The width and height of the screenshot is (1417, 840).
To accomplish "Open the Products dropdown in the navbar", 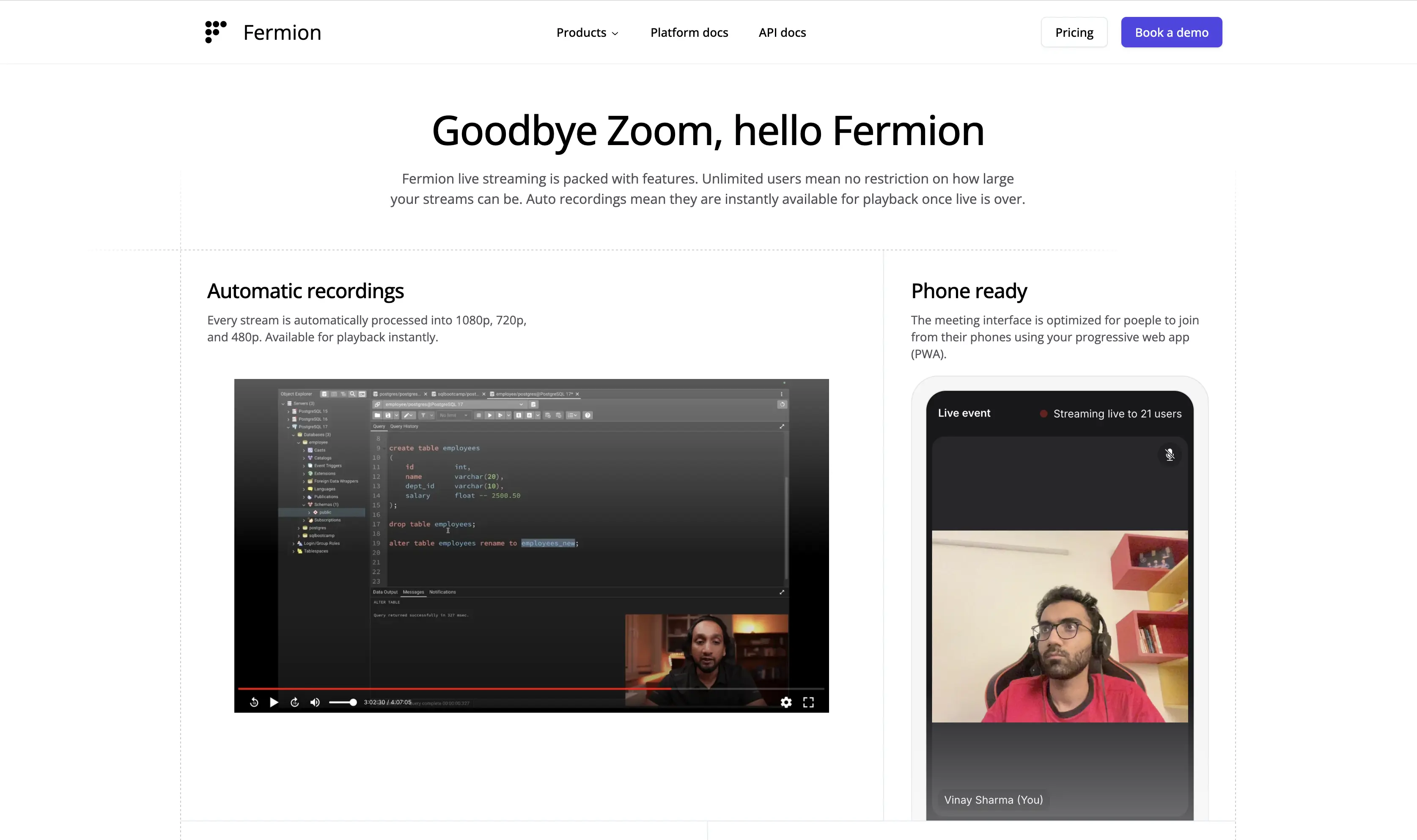I will tap(587, 32).
